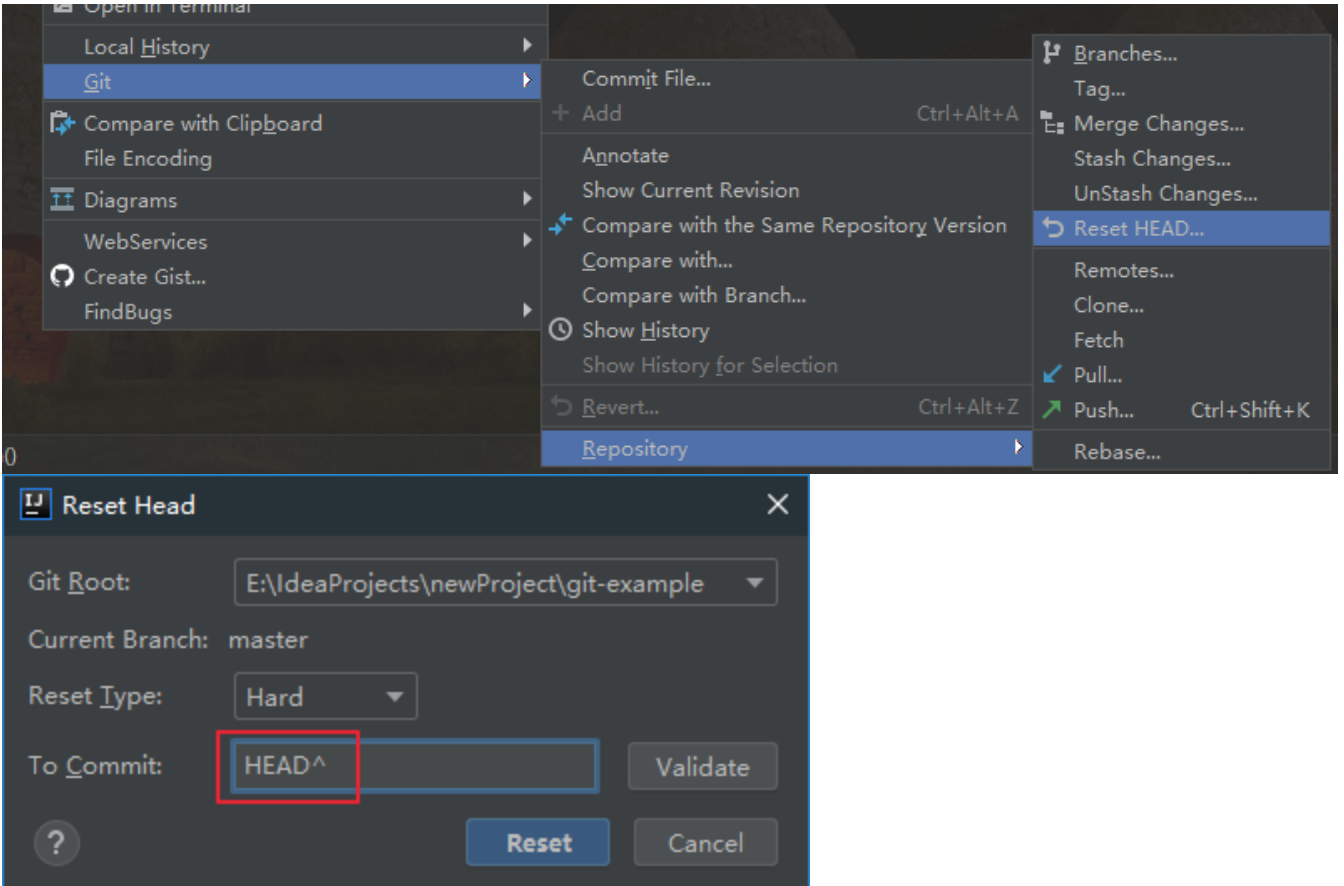
Task: Click the To Commit input field
Action: 415,766
